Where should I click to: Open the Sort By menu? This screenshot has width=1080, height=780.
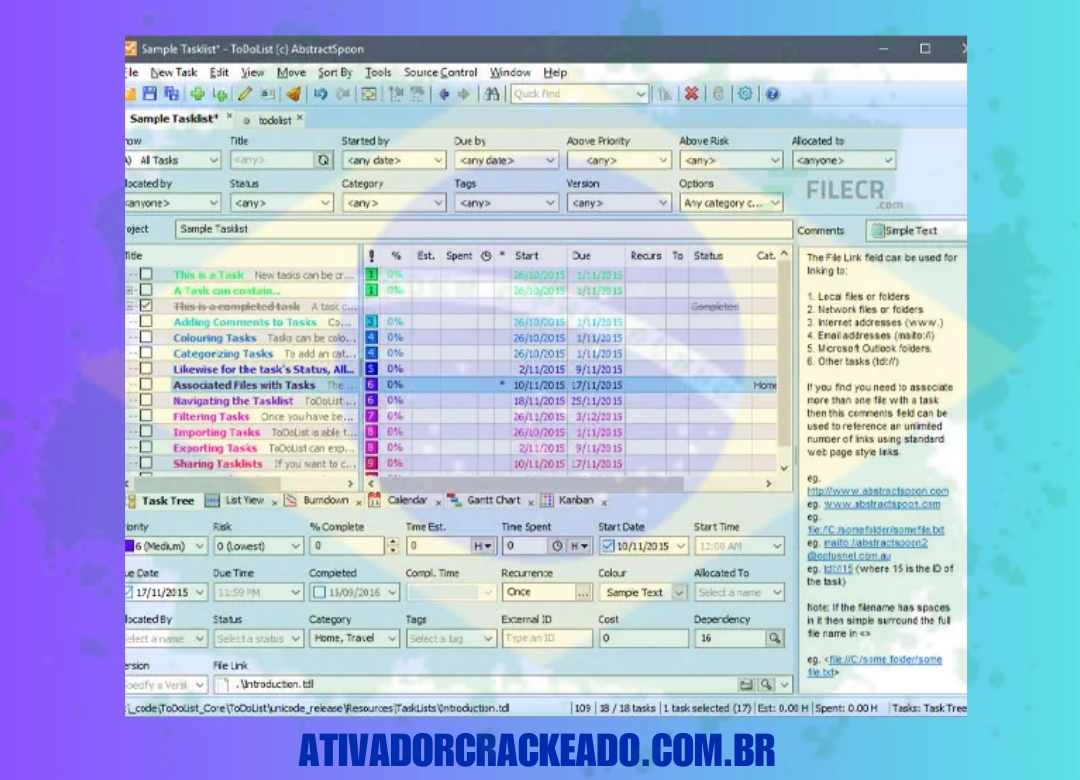click(x=335, y=72)
